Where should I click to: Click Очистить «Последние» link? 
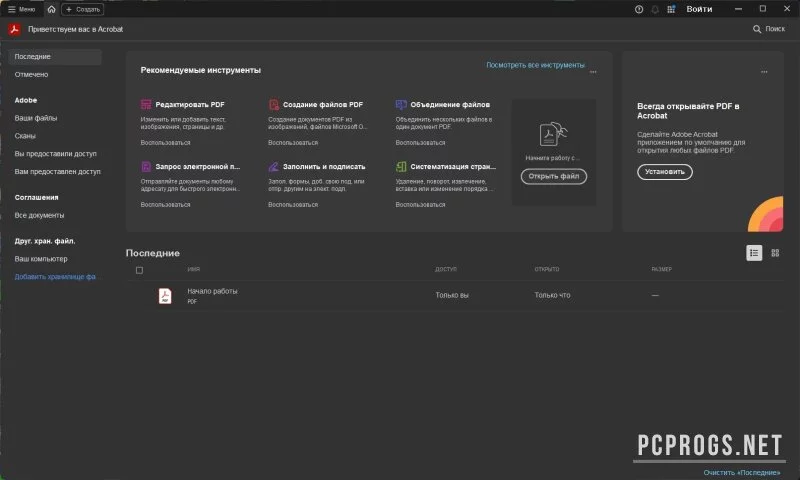pos(742,473)
